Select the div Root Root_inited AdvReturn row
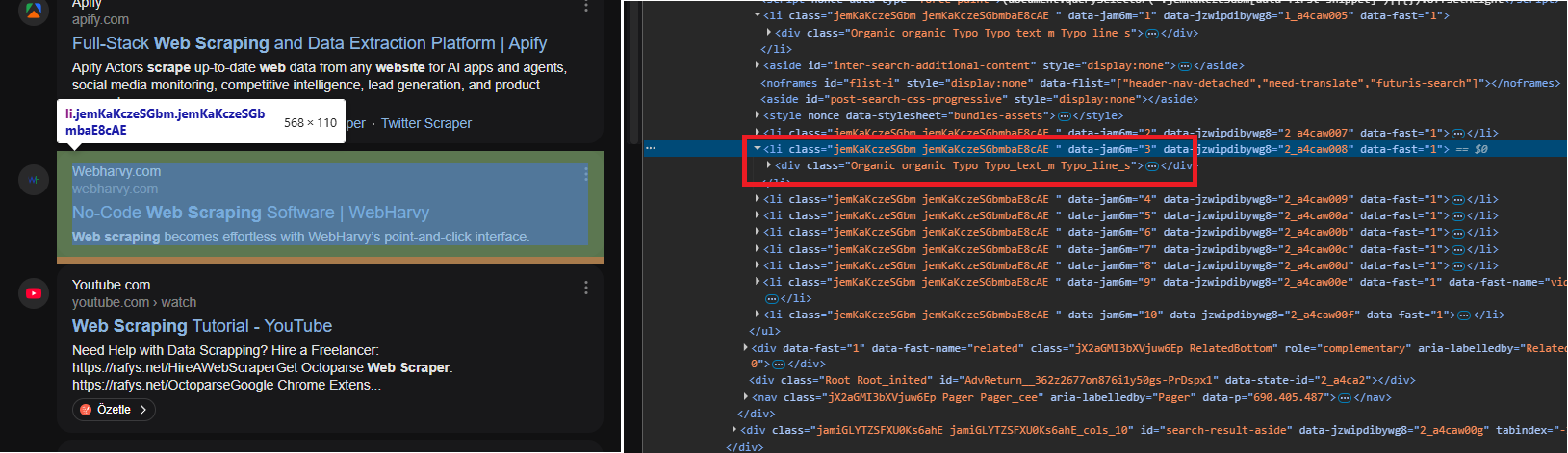The width and height of the screenshot is (1568, 453). click(x=1082, y=380)
